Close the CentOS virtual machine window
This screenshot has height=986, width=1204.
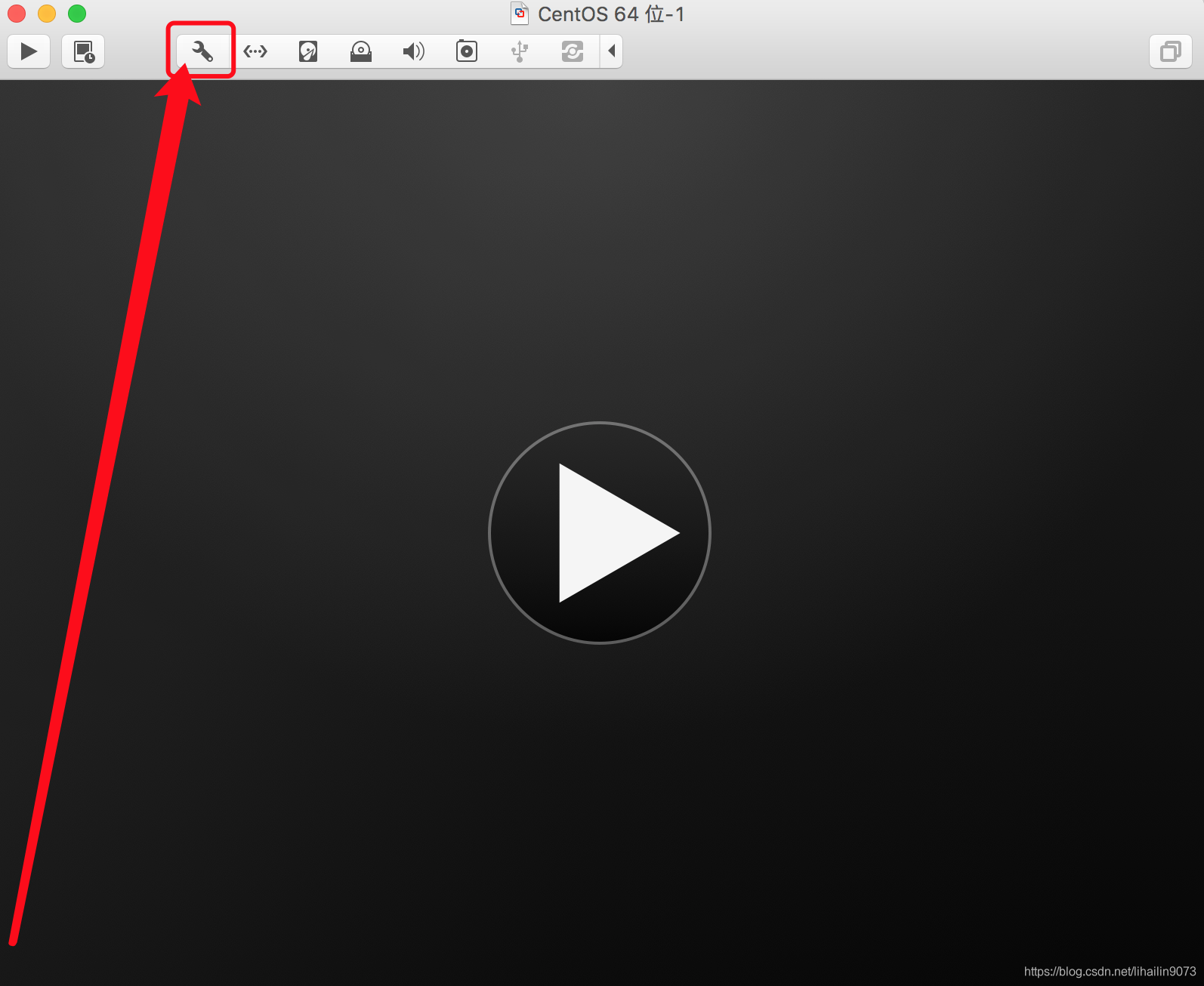point(17,14)
